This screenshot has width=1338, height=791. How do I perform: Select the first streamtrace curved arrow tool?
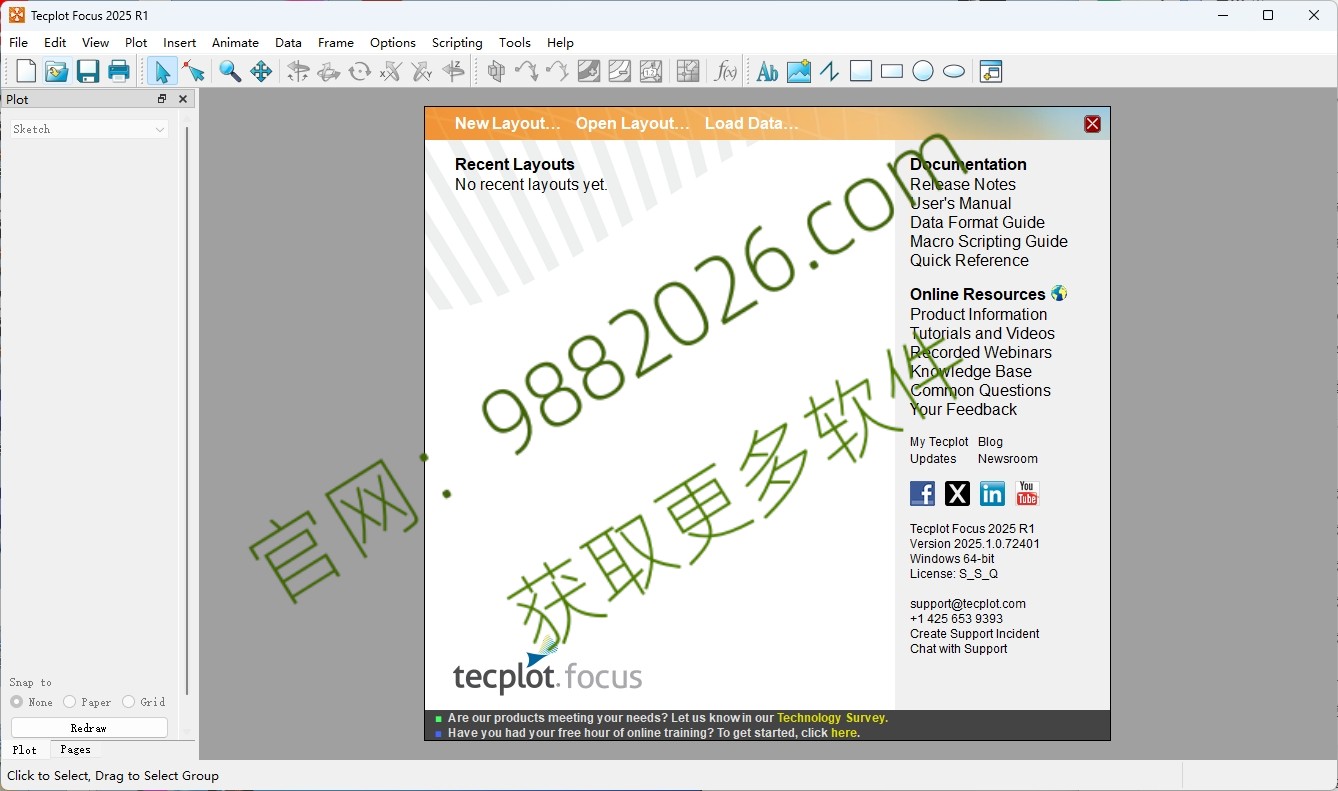click(x=527, y=71)
